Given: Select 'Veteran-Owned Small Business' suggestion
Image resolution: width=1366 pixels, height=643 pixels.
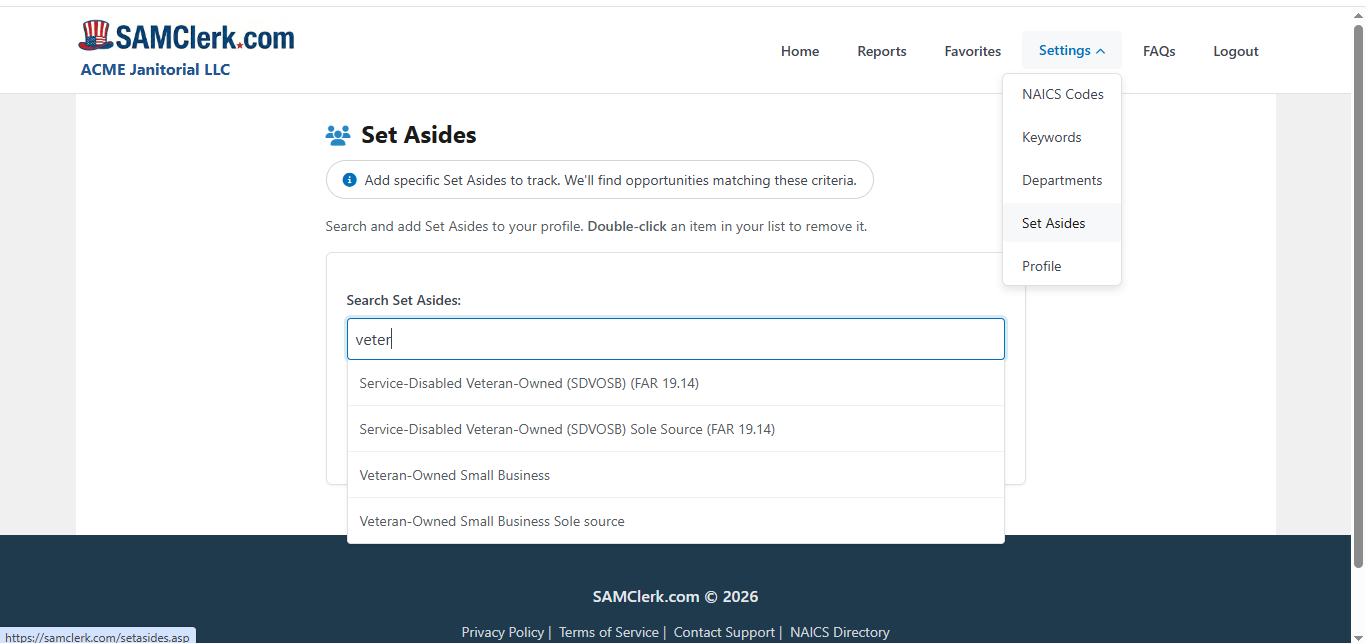Looking at the screenshot, I should (x=454, y=475).
